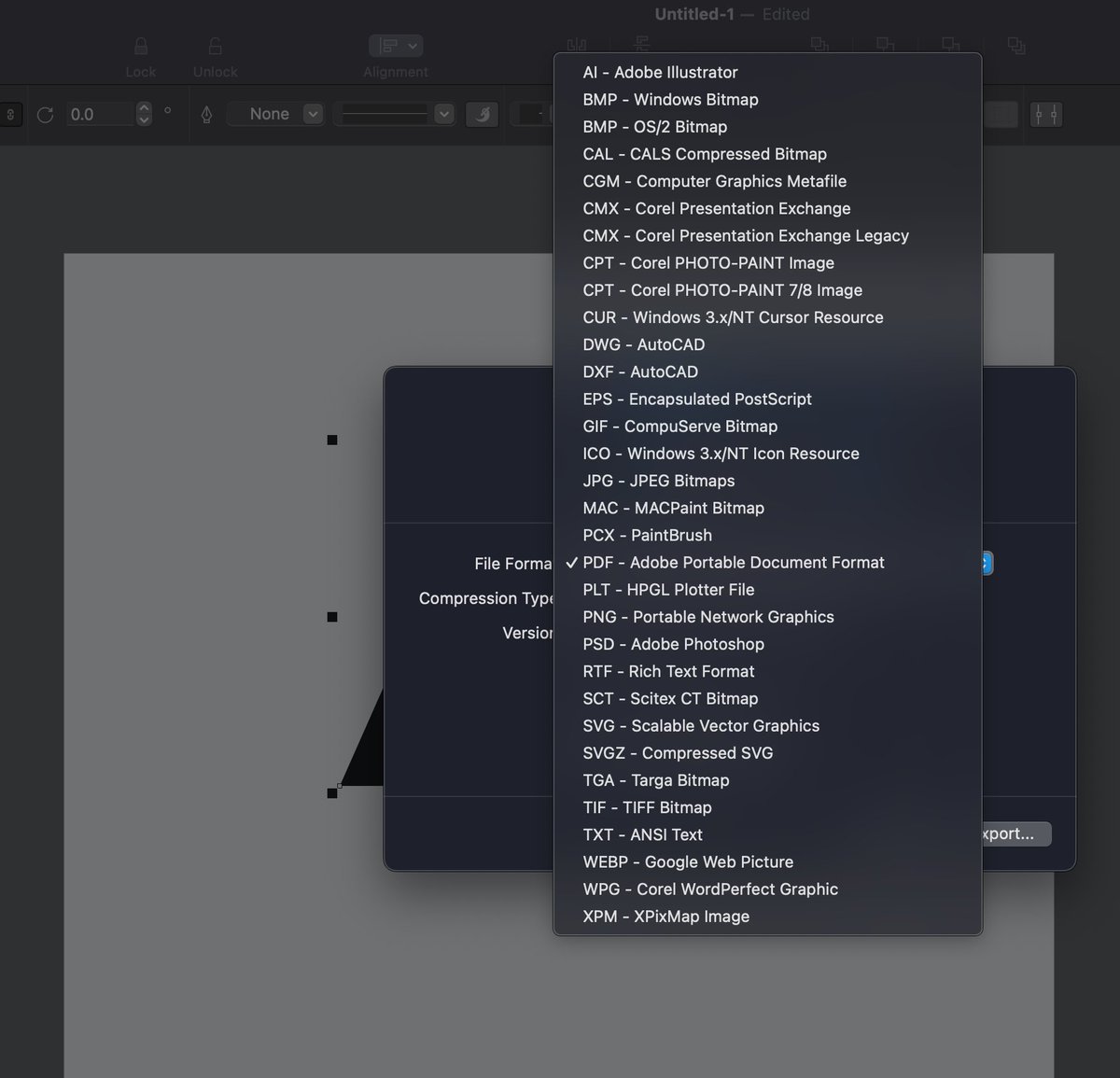Click the outline pen nib icon
Viewport: 1120px width, 1078px height.
(x=206, y=114)
